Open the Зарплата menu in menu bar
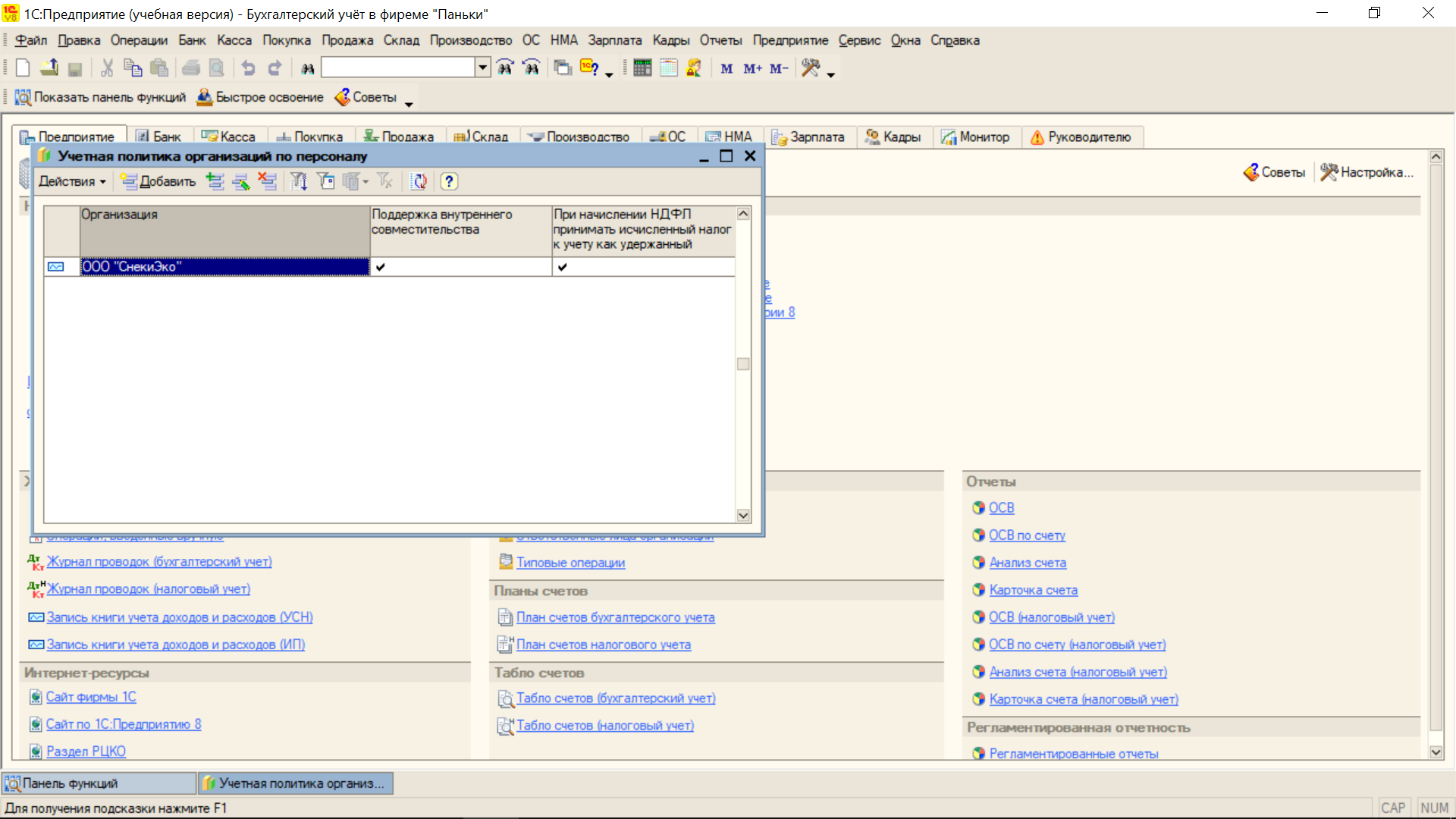Screen dimensions: 1456x819 [614, 40]
